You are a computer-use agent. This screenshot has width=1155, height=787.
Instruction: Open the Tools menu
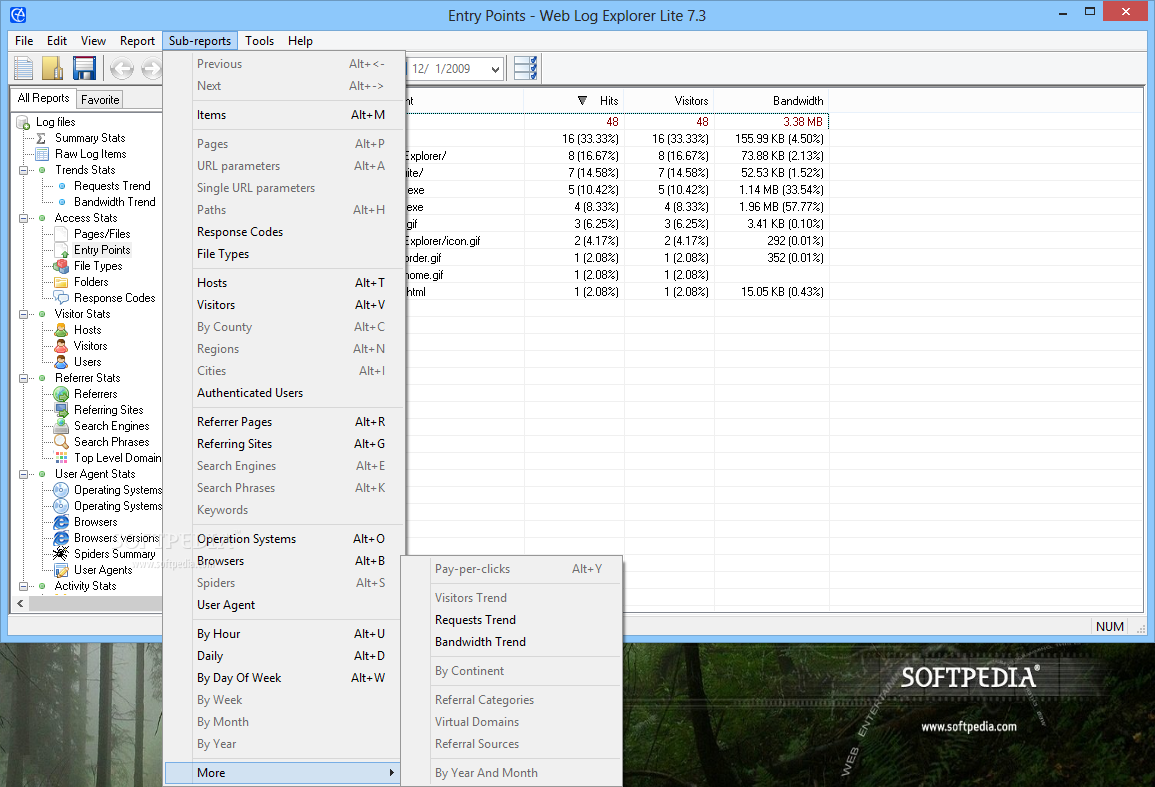coord(259,41)
